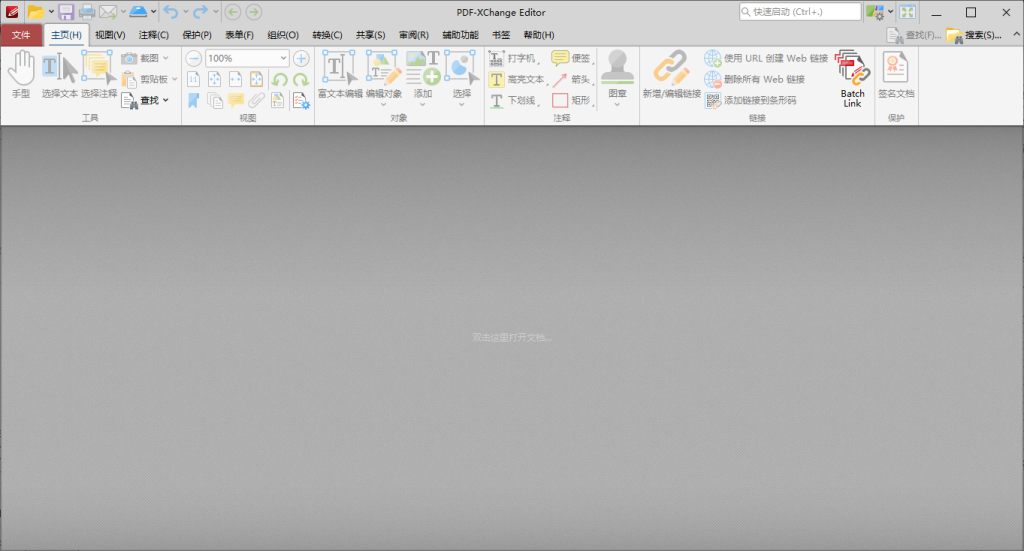Click the Quick Launch (快速启动) search field
The image size is (1024, 551).
[x=799, y=12]
